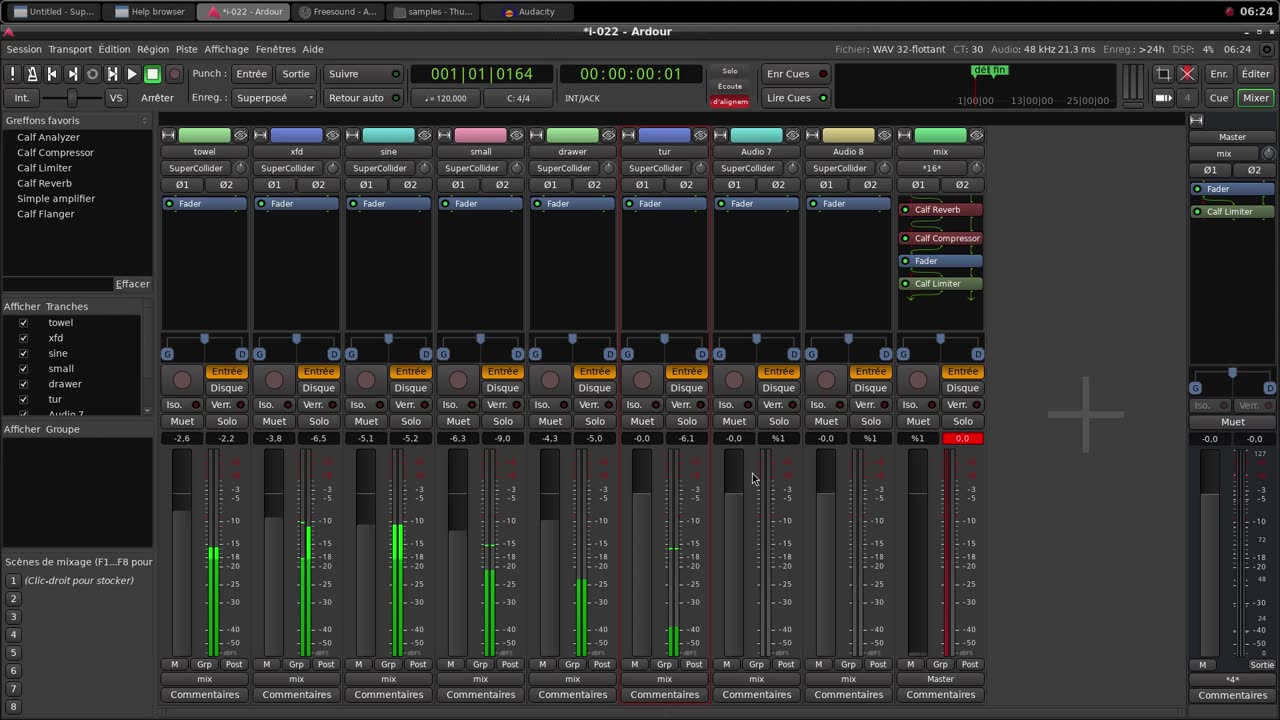Open Piste menu

(x=187, y=49)
